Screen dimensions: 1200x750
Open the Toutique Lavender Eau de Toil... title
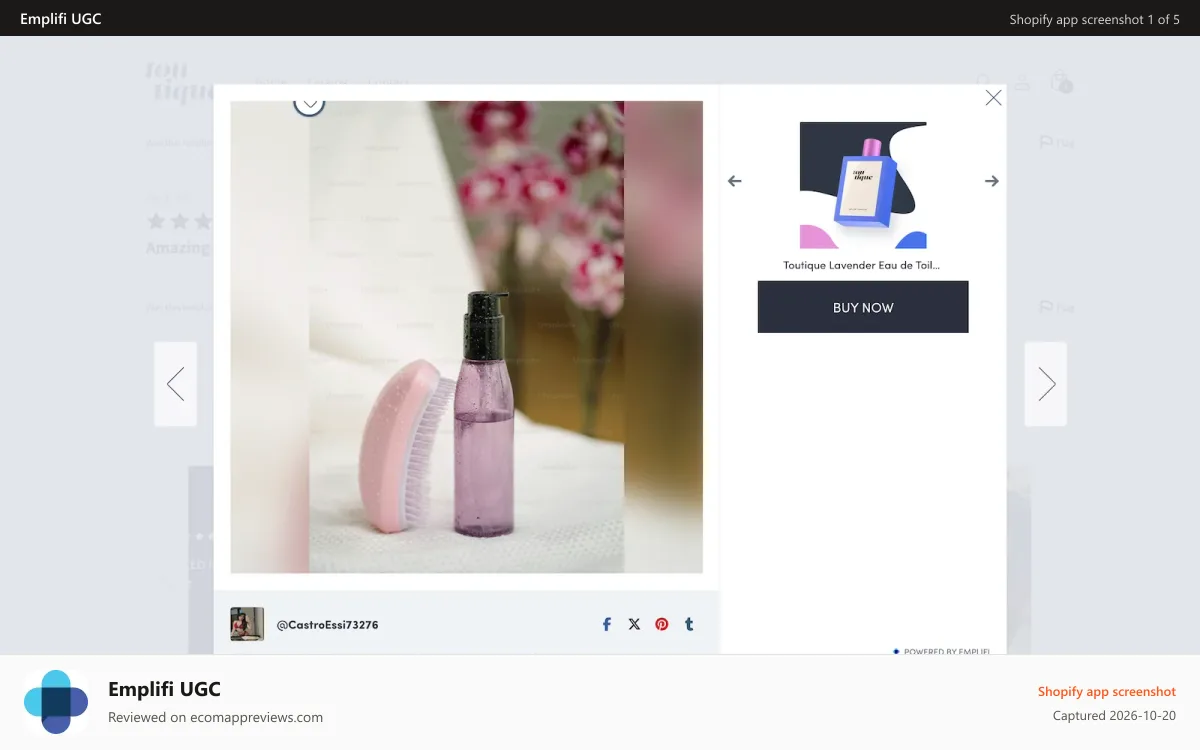[x=862, y=265]
